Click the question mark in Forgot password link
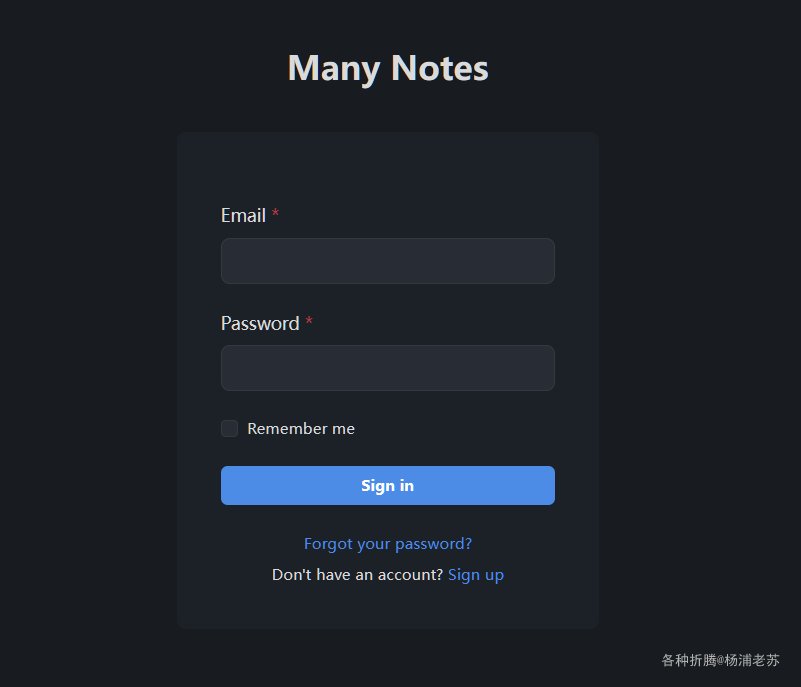 pos(468,543)
